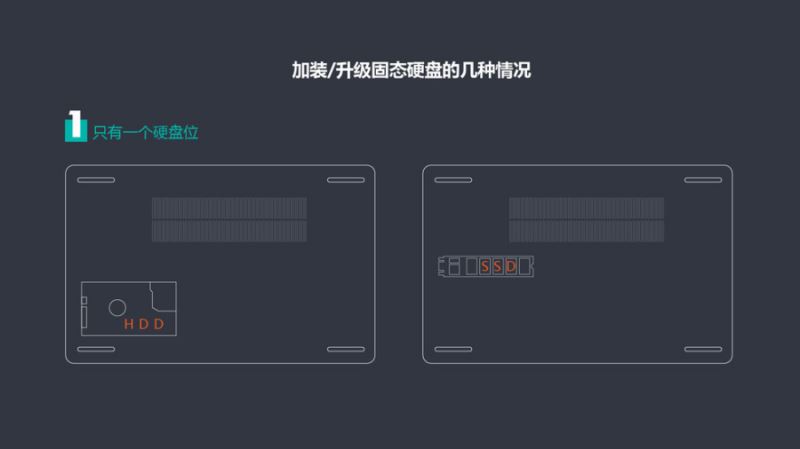The height and width of the screenshot is (449, 800).
Task: Click bottom-right rubber foot of SSD laptop
Action: pyautogui.click(x=703, y=350)
